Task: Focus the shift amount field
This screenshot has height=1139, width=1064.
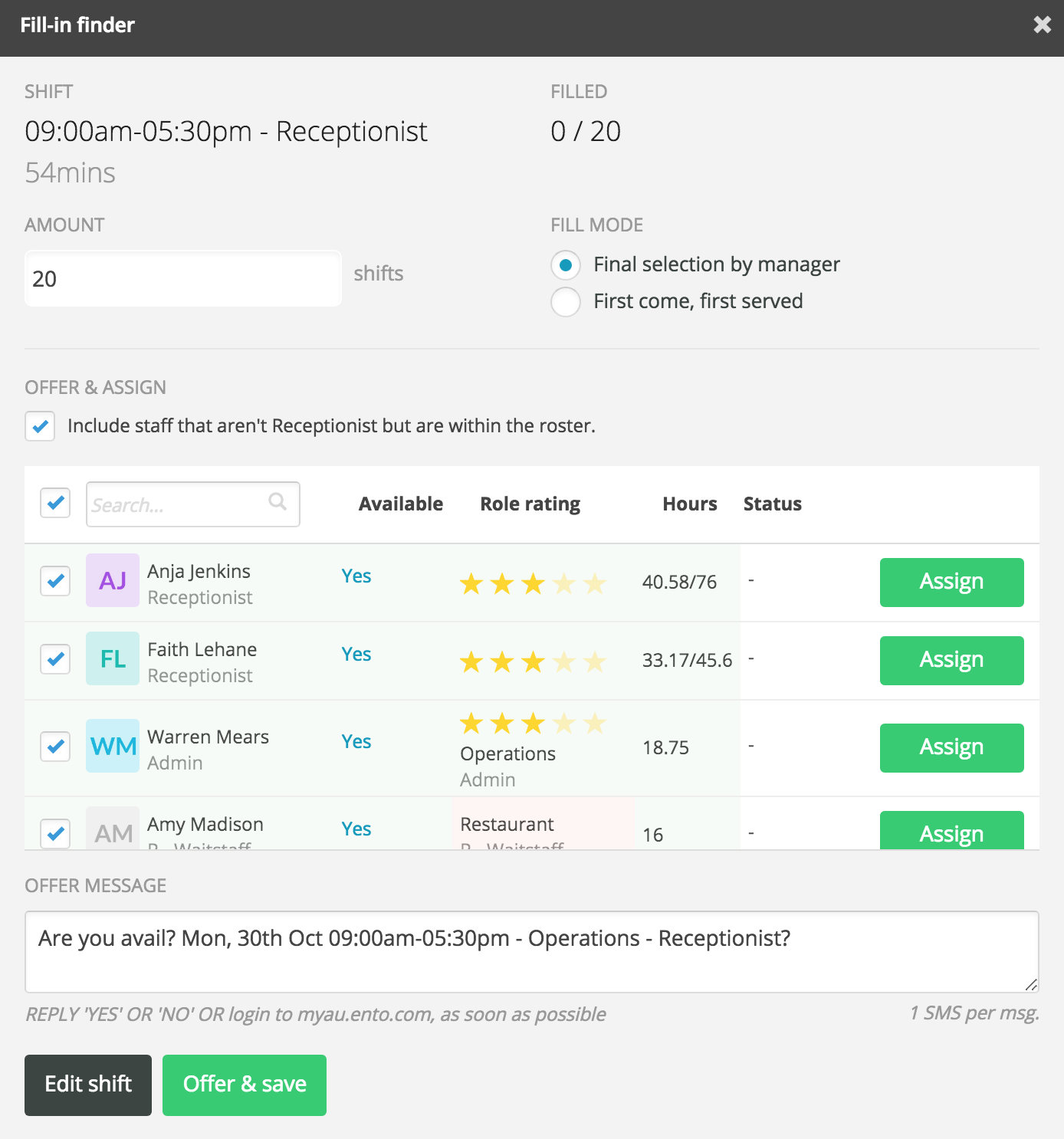Action: pos(183,278)
